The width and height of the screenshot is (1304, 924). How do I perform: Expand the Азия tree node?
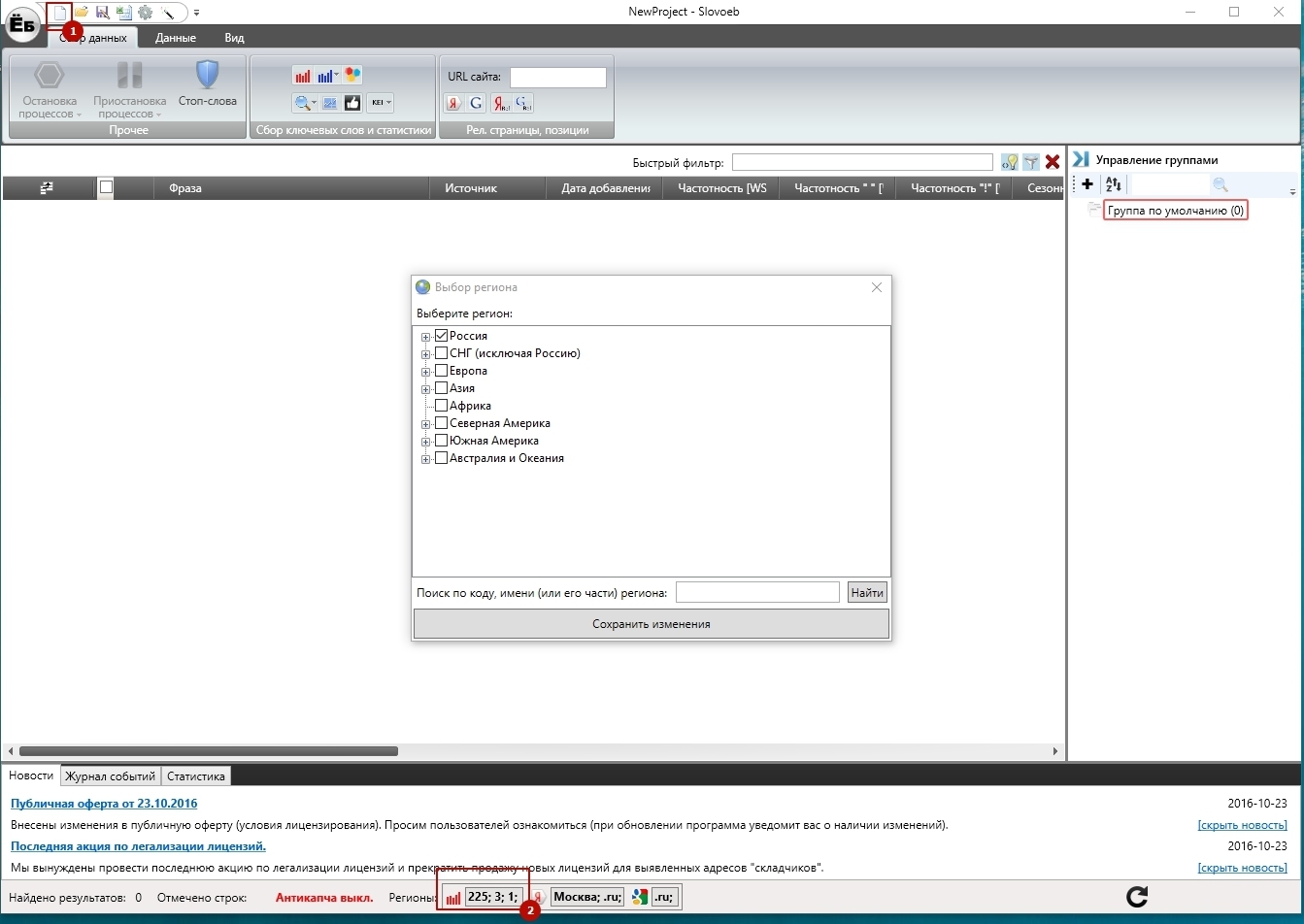click(425, 389)
